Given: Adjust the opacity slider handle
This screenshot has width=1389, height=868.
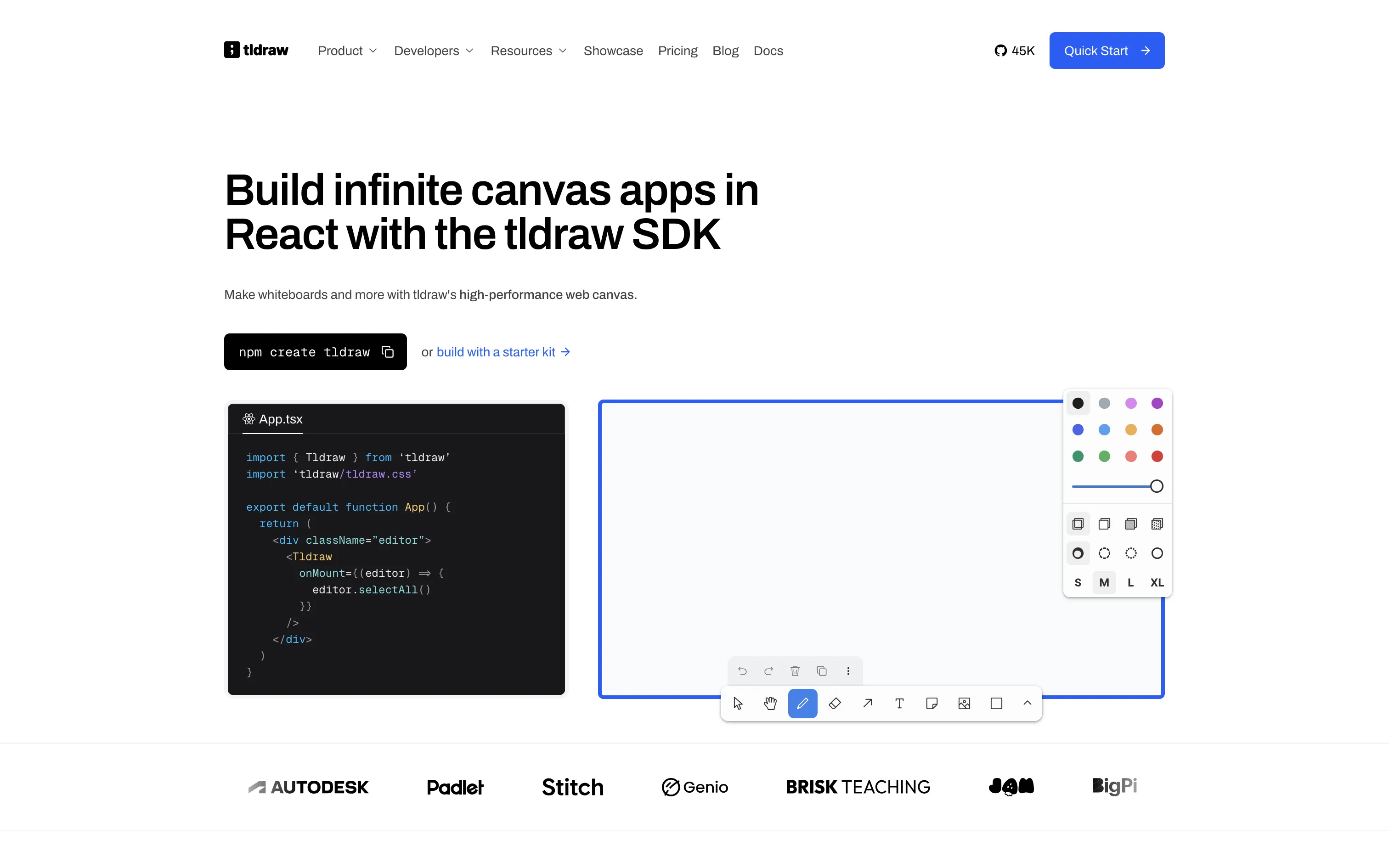Looking at the screenshot, I should pyautogui.click(x=1157, y=486).
